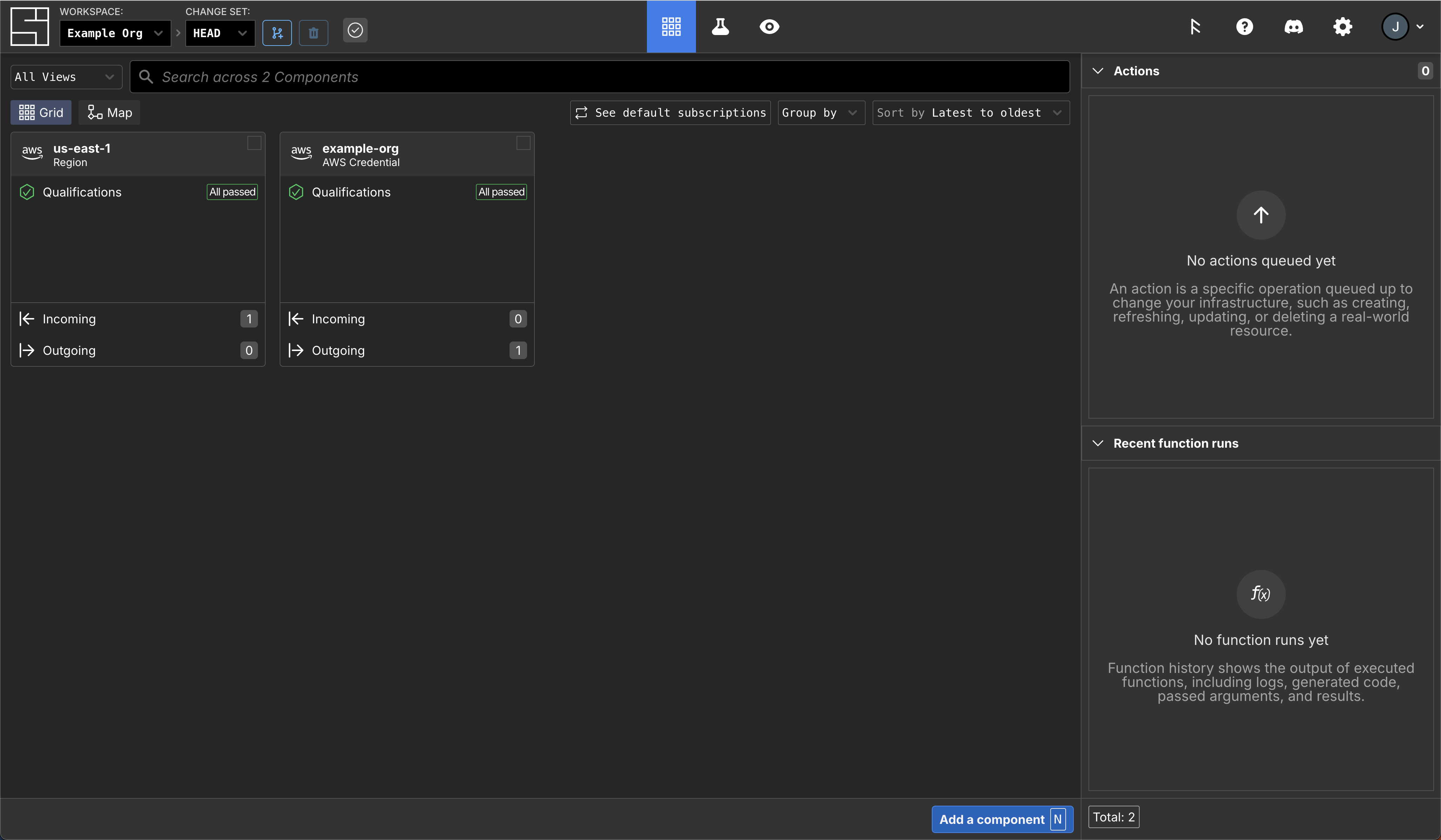Click the cursor pointer icon in header
Viewport: 1441px width, 840px height.
coord(1195,26)
